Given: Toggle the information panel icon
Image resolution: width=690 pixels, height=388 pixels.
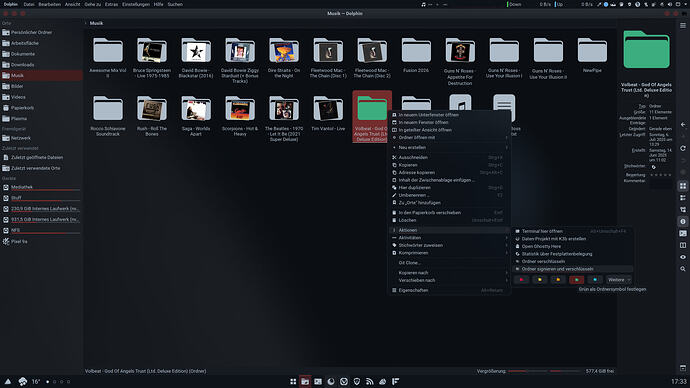Looking at the screenshot, I should (x=683, y=221).
